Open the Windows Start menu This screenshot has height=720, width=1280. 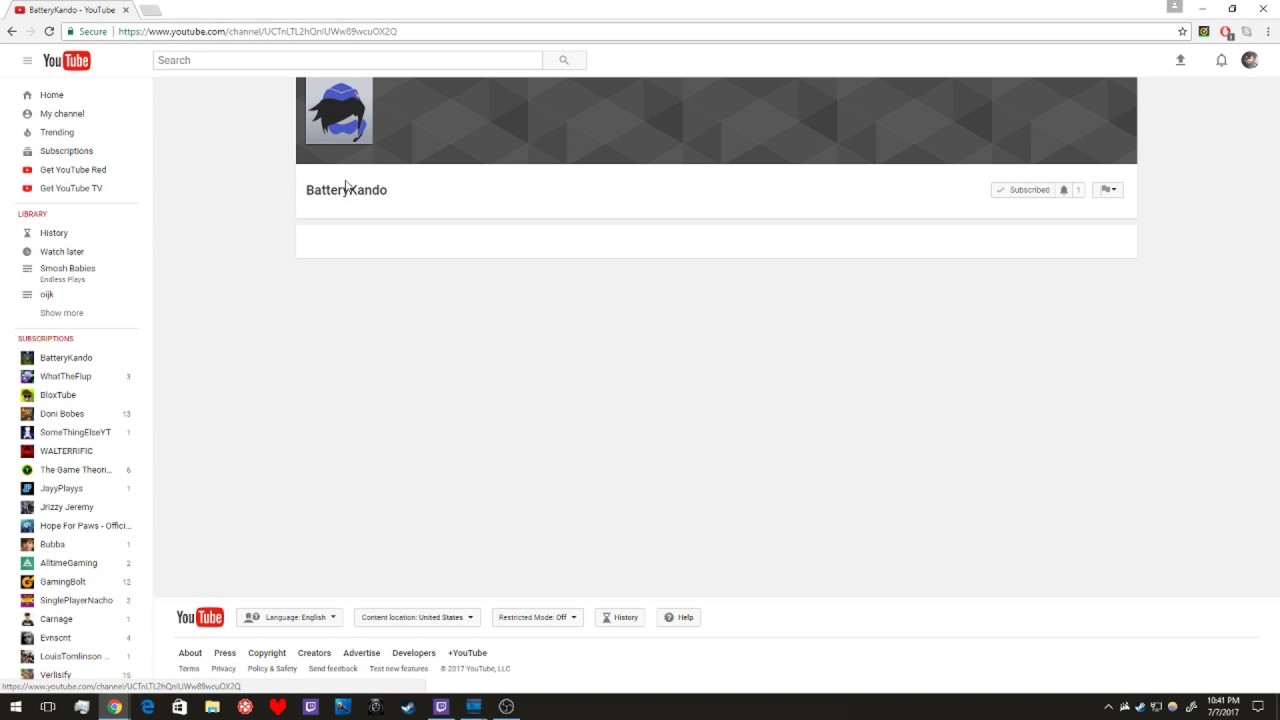(16, 707)
